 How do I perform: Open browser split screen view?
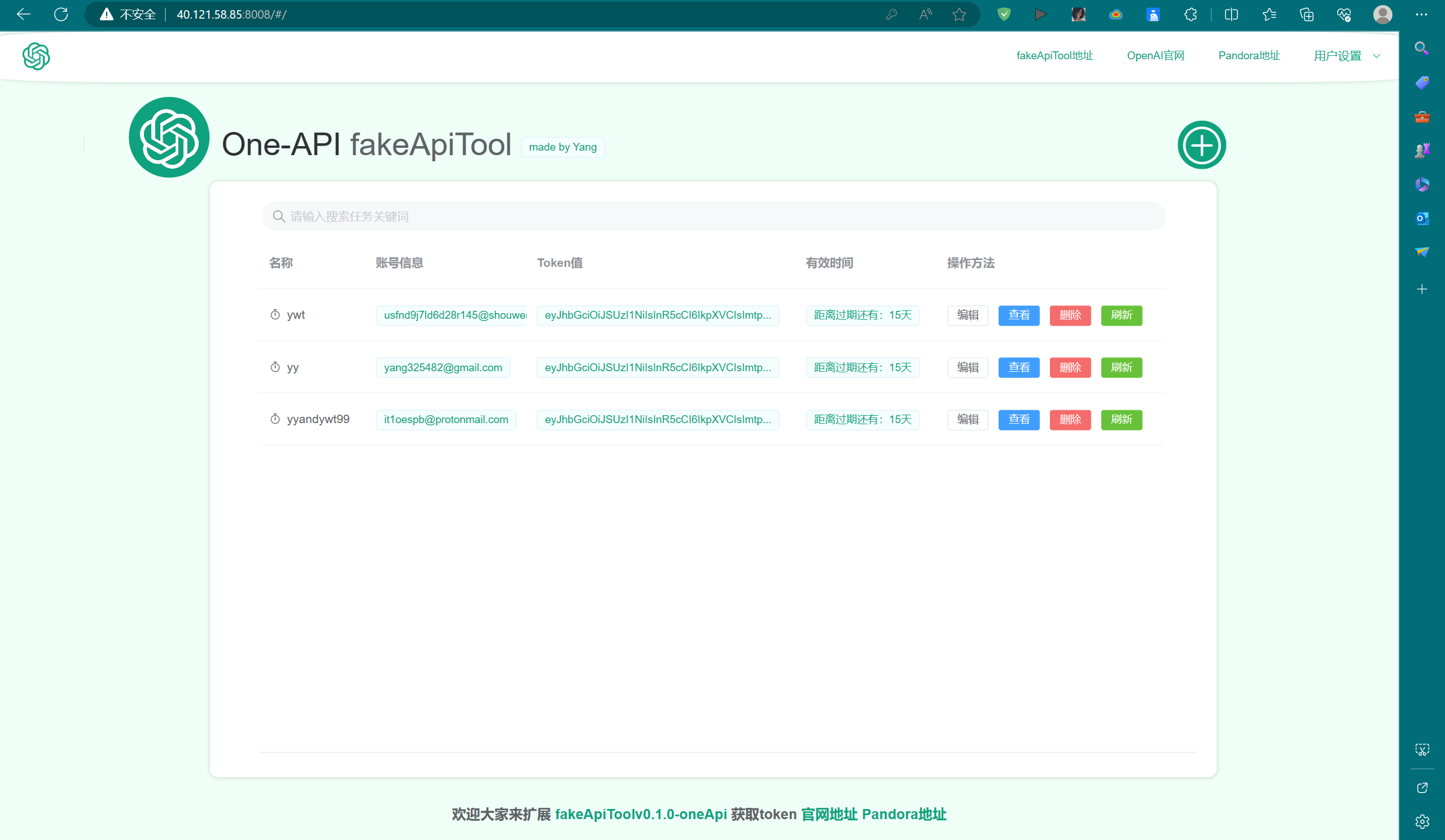pos(1231,14)
